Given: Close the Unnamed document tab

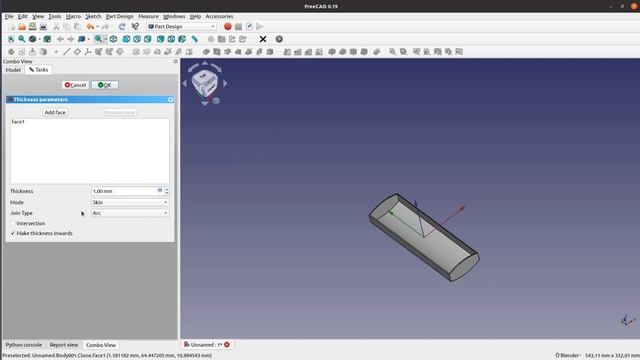Looking at the screenshot, I should tap(227, 345).
